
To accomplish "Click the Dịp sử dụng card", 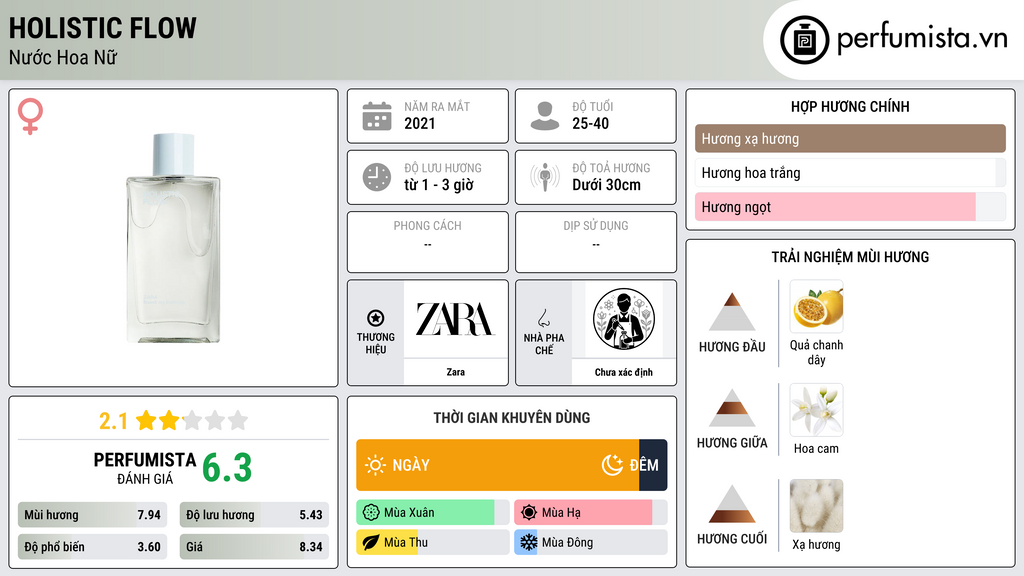I will click(596, 242).
